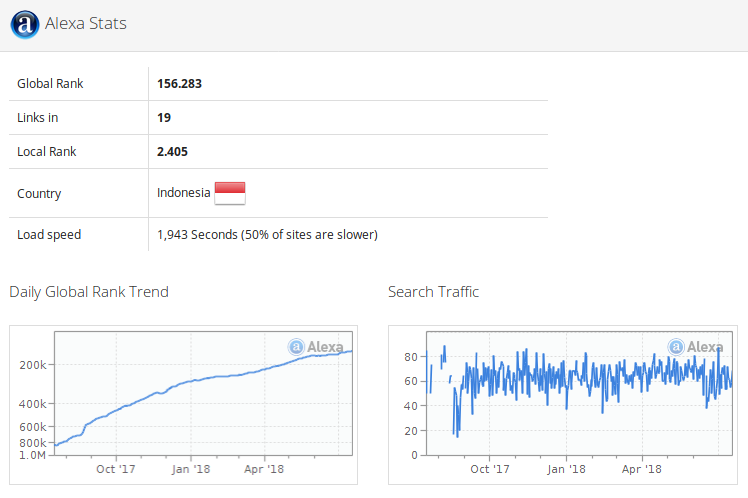This screenshot has height=498, width=748.
Task: Click the Search Traffic heading
Action: point(433,292)
